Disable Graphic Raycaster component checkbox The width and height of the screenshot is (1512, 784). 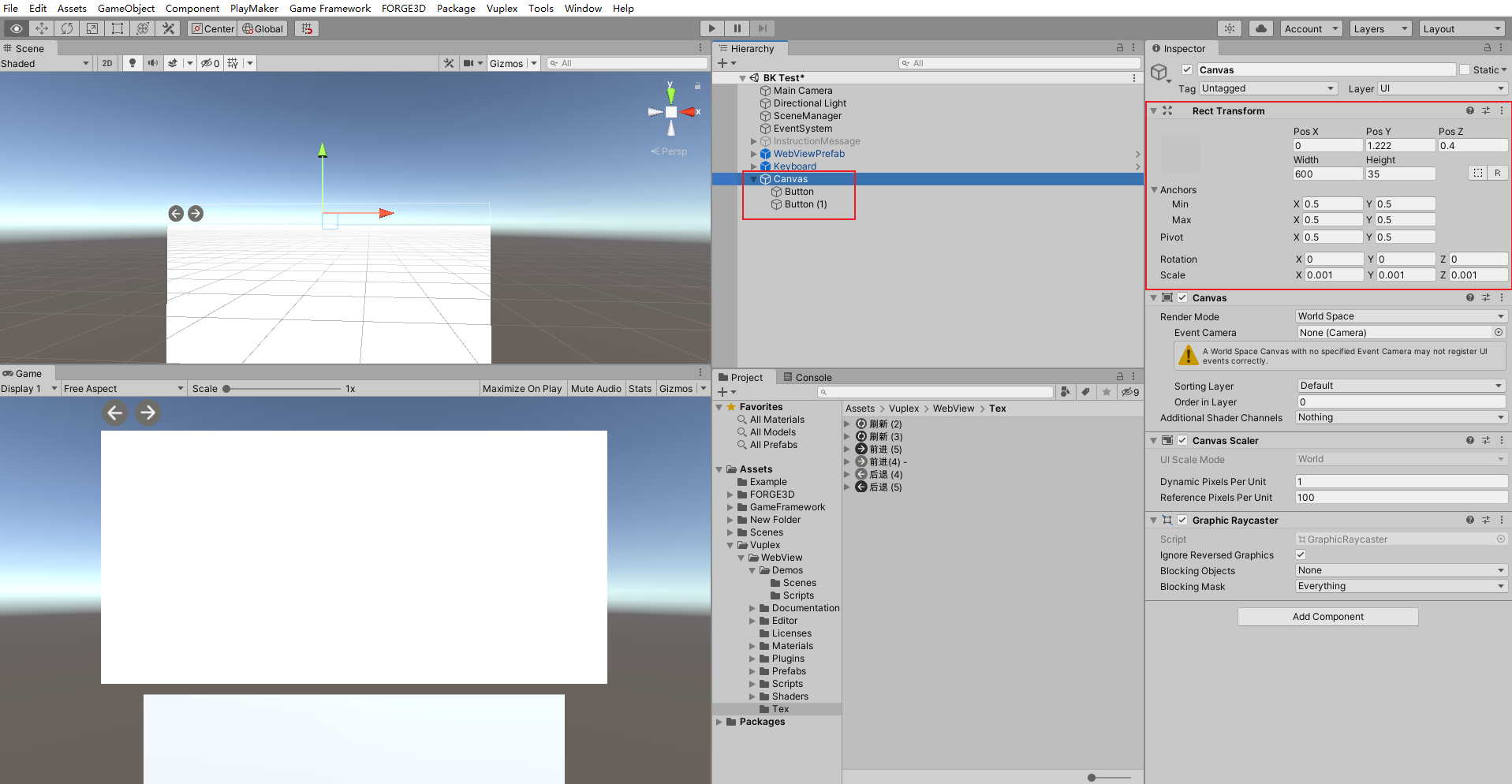[x=1182, y=520]
